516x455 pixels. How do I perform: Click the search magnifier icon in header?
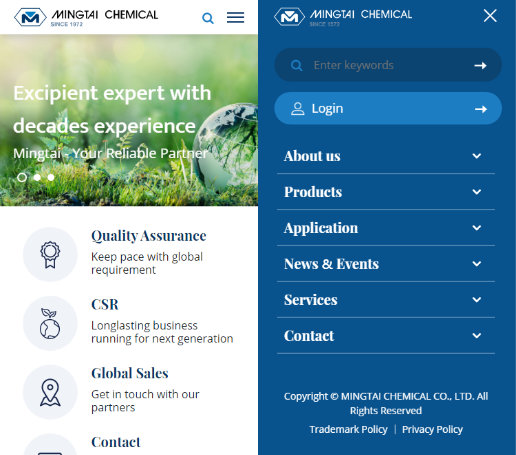(208, 18)
